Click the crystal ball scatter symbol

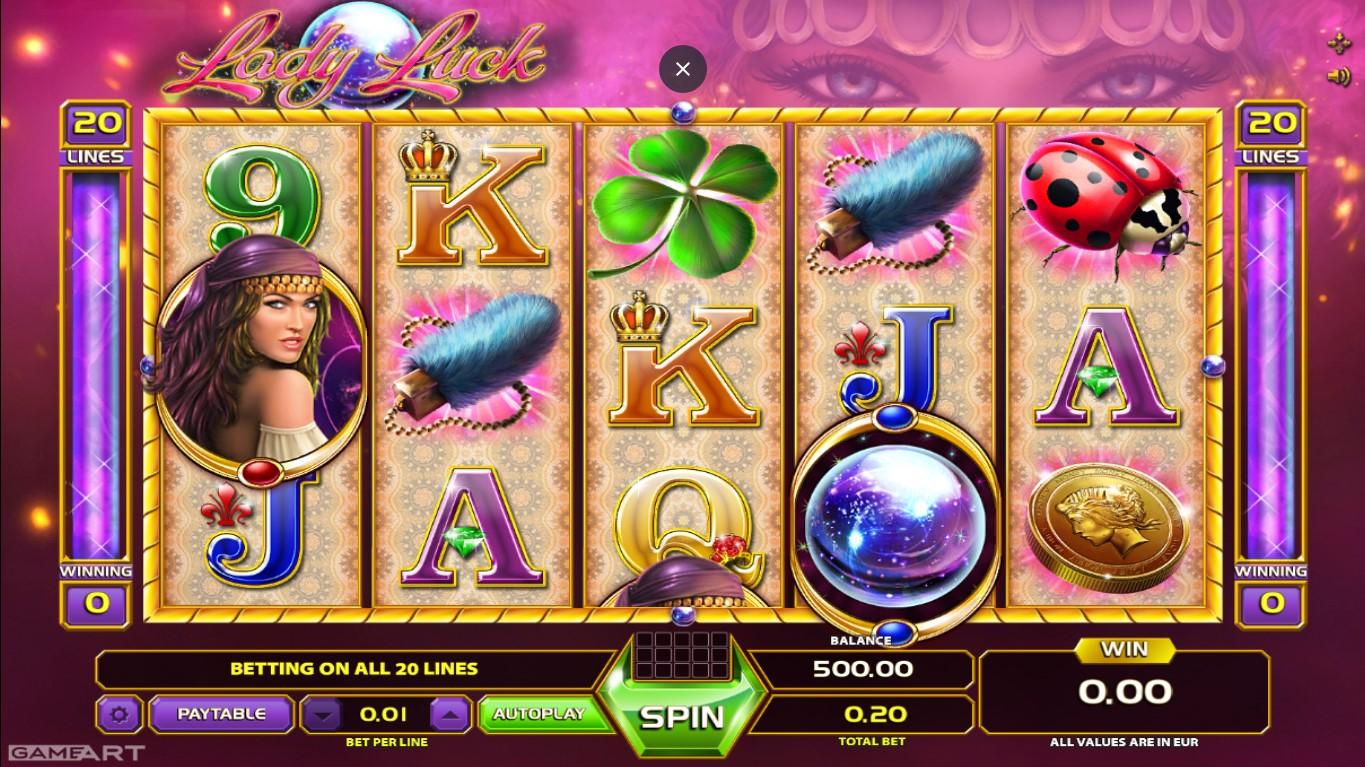click(x=895, y=523)
